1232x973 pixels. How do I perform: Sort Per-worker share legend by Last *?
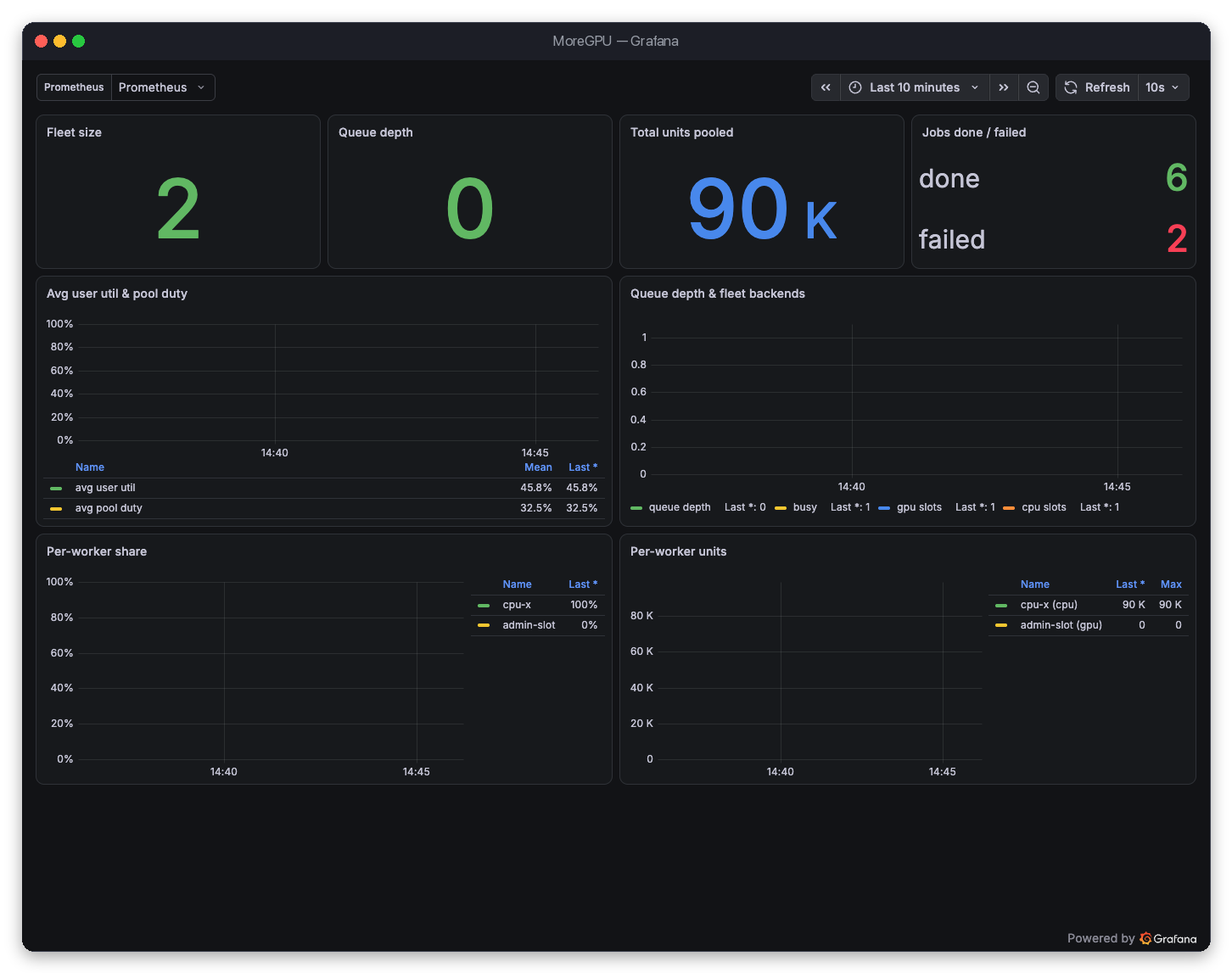pyautogui.click(x=583, y=584)
